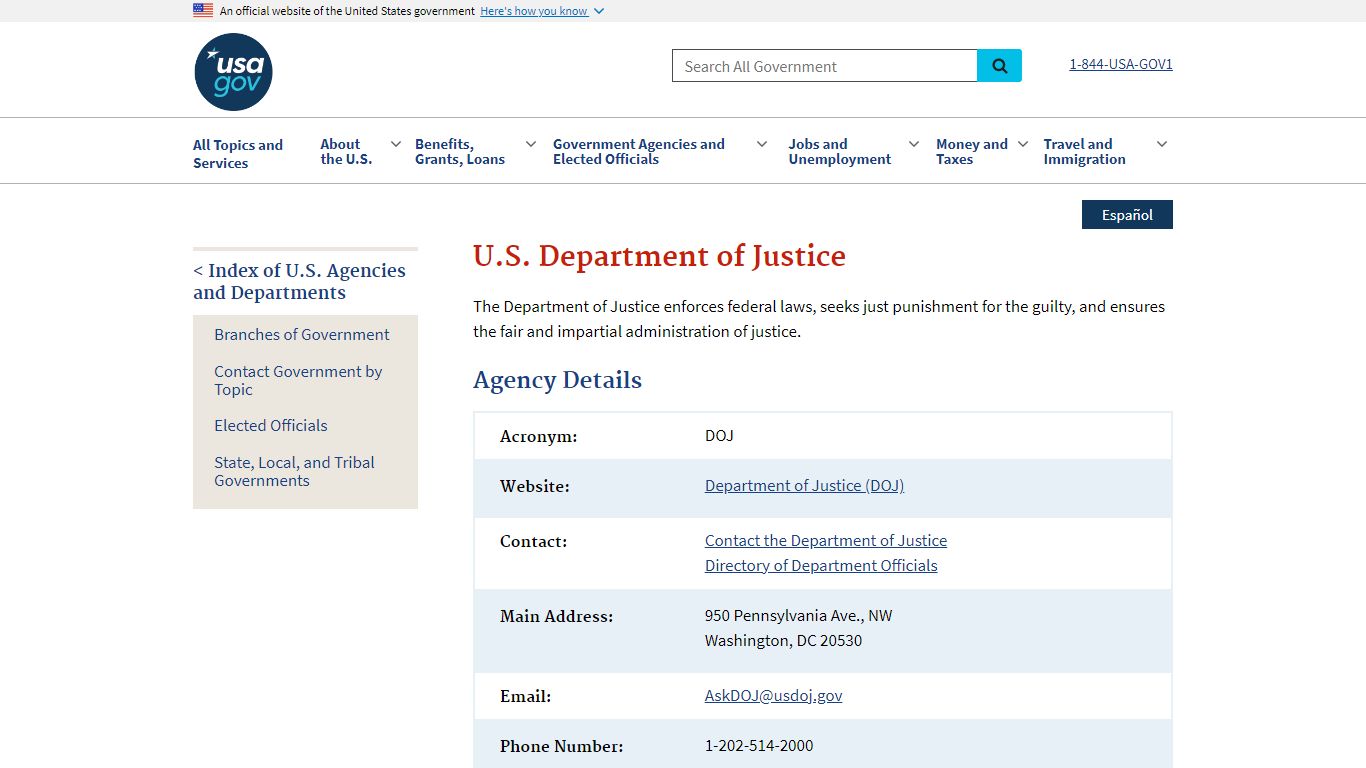This screenshot has height=768, width=1366.
Task: Open Government Agencies and Elected Officials menu
Action: (639, 152)
